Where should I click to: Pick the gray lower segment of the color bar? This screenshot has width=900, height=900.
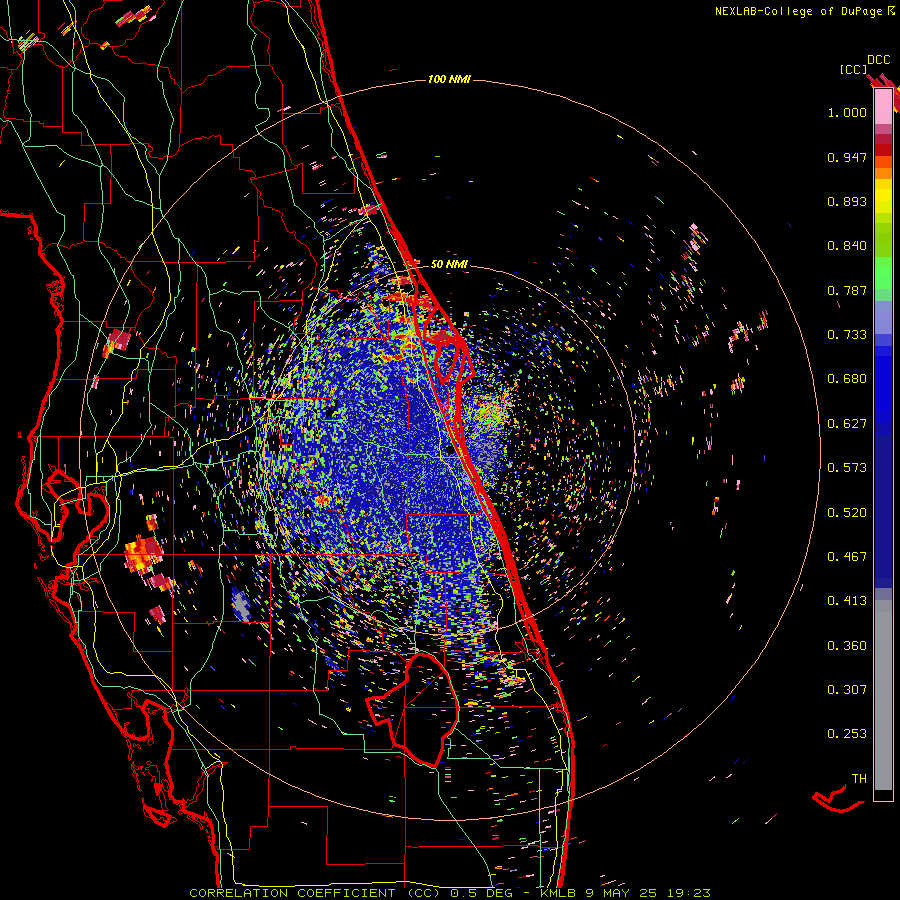pyautogui.click(x=883, y=695)
